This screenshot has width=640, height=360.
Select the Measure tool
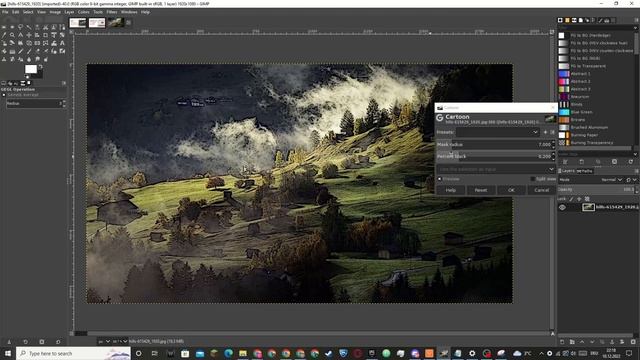pos(20,35)
